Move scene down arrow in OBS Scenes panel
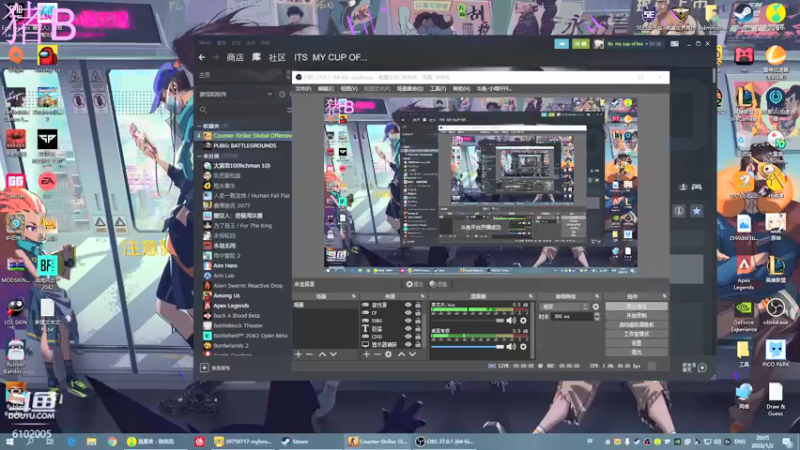 (333, 354)
